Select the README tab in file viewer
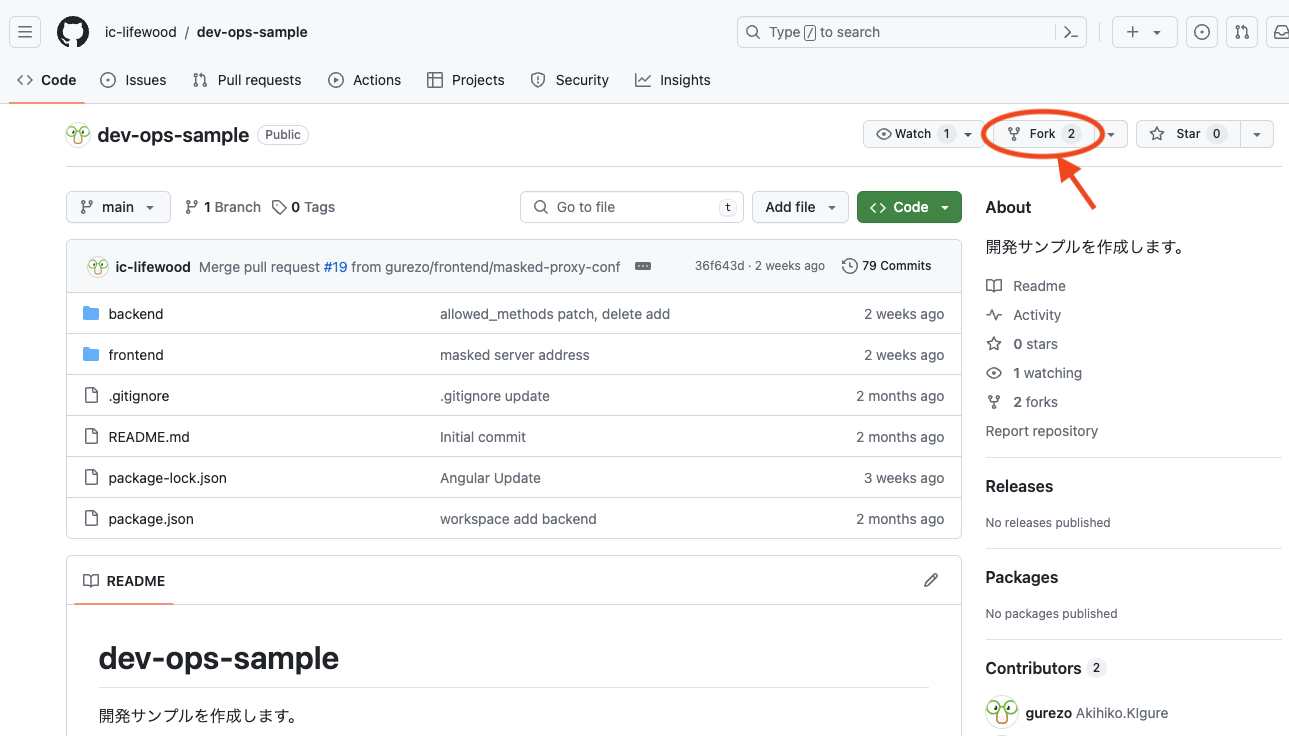 (x=124, y=581)
